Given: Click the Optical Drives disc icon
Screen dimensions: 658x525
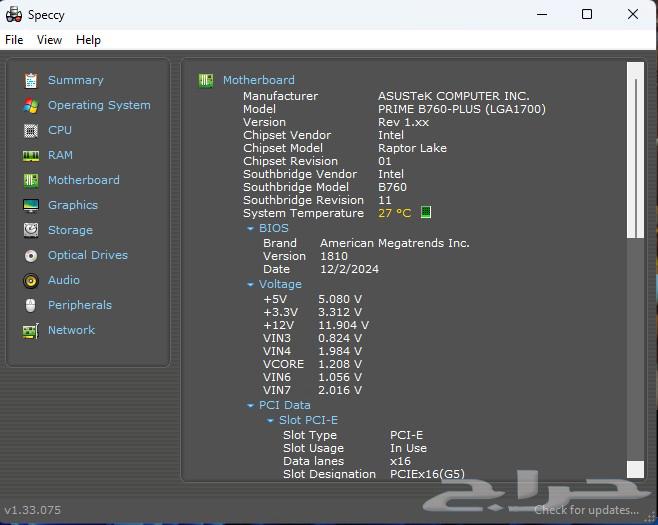Looking at the screenshot, I should point(31,256).
